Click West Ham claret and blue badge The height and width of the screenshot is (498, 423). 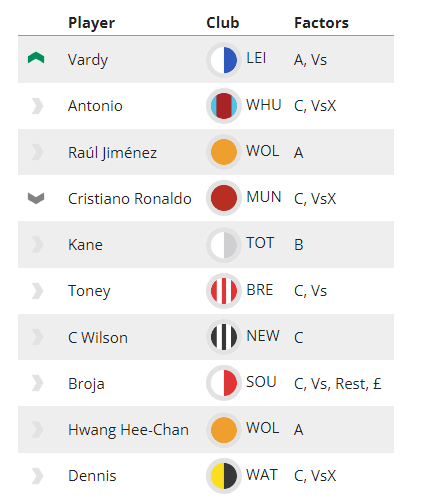[x=223, y=106]
